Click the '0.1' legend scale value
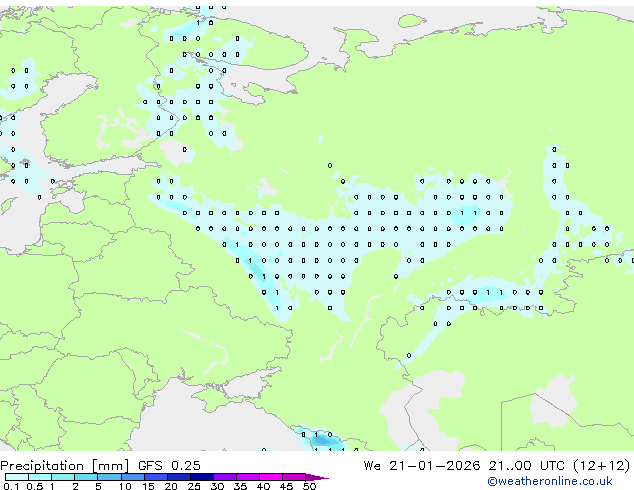The height and width of the screenshot is (490, 634). (x=11, y=486)
